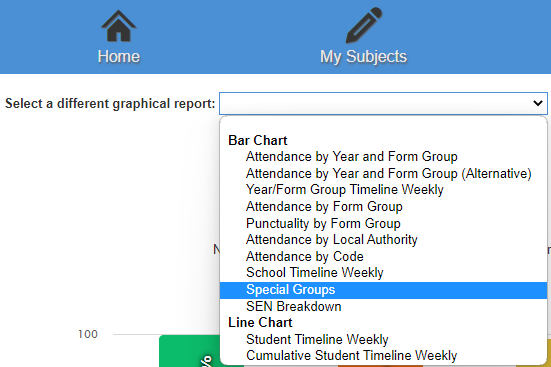This screenshot has height=367, width=551.
Task: Click the My Subjects pencil icon
Action: 364,25
